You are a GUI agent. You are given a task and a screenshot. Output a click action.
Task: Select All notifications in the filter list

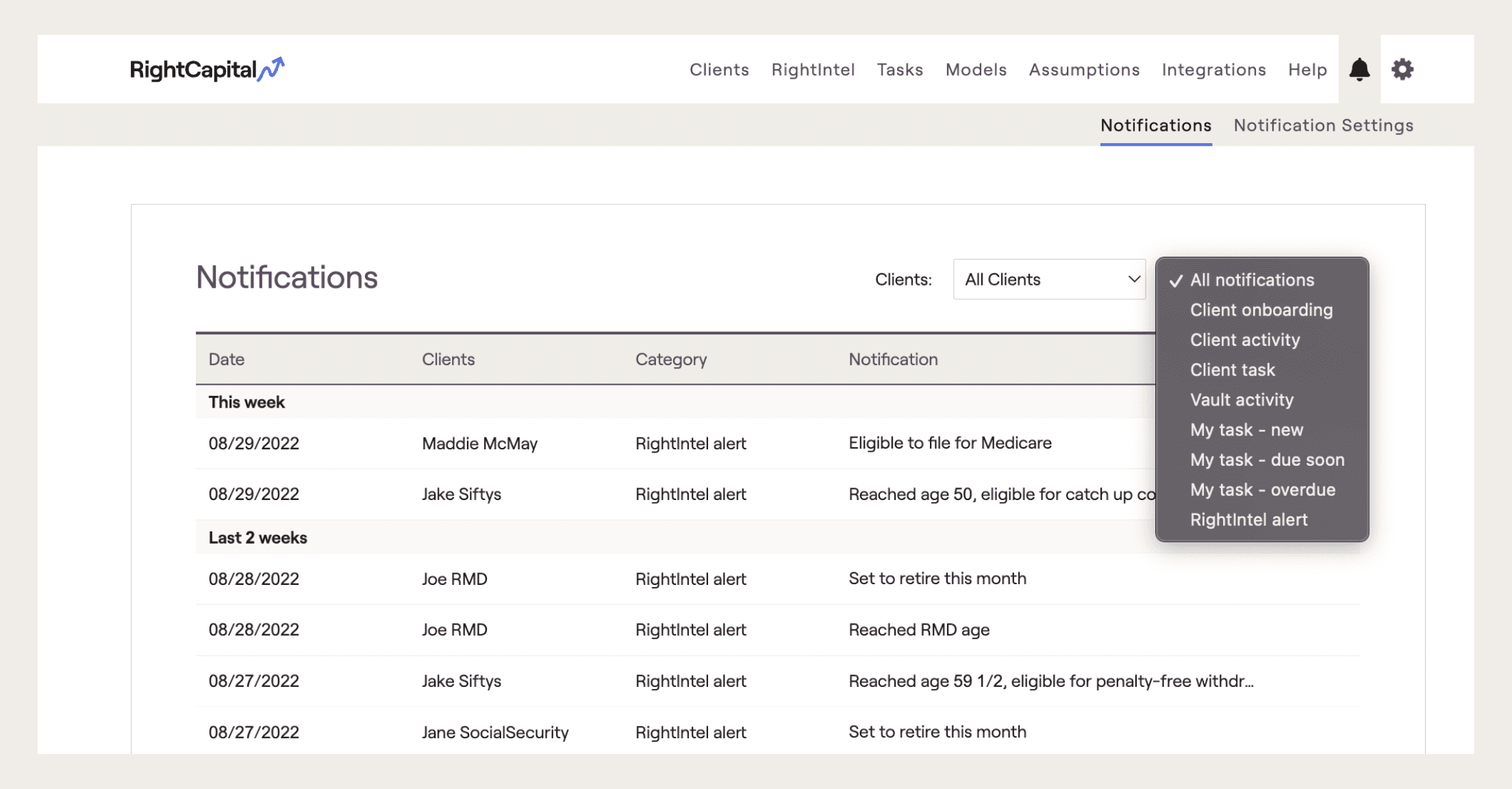point(1252,280)
